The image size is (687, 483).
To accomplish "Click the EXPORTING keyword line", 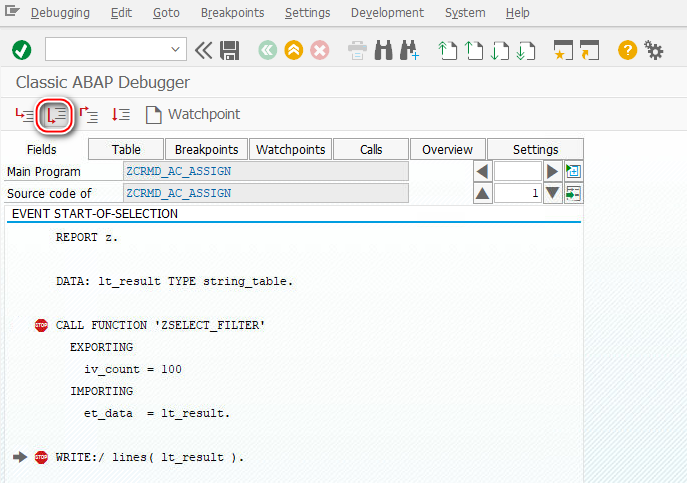I will [x=101, y=347].
